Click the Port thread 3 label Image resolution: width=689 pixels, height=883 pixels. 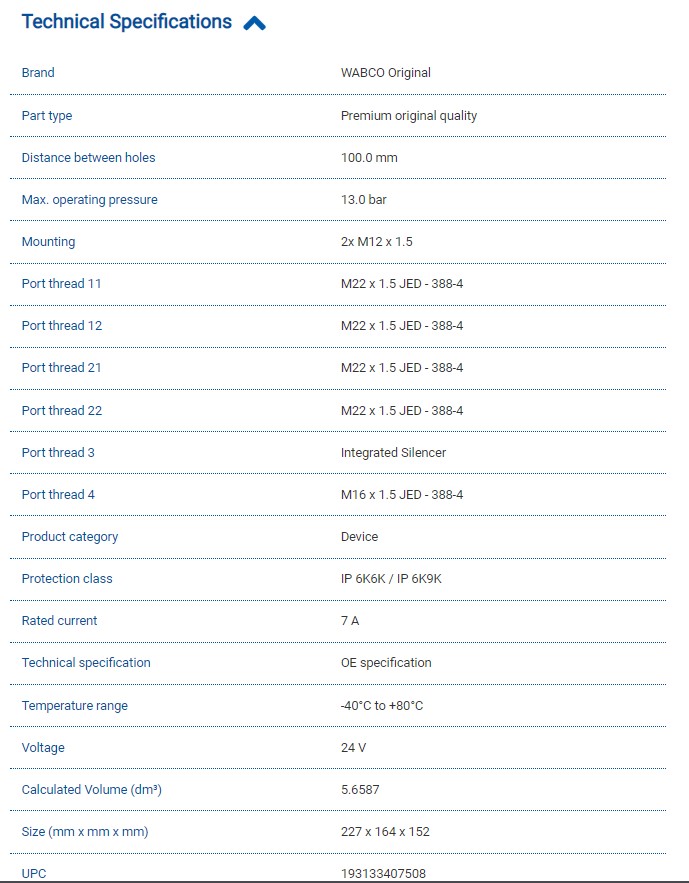pos(58,453)
